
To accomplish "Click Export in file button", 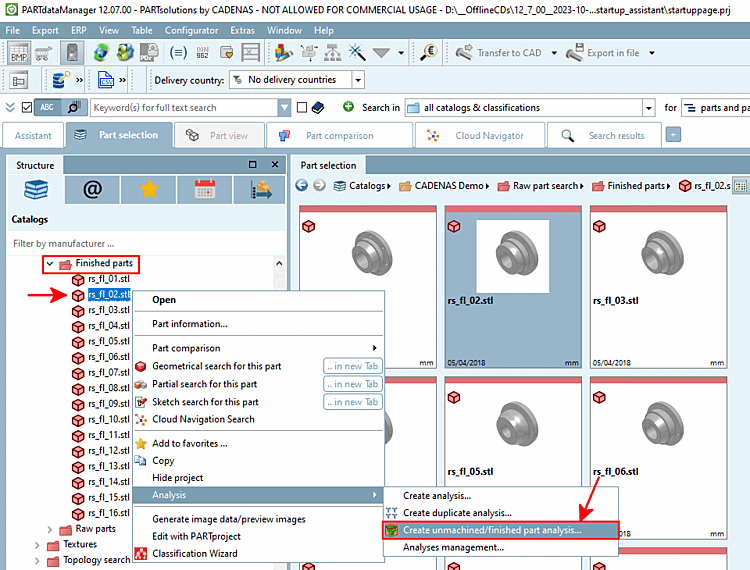I will pos(603,53).
